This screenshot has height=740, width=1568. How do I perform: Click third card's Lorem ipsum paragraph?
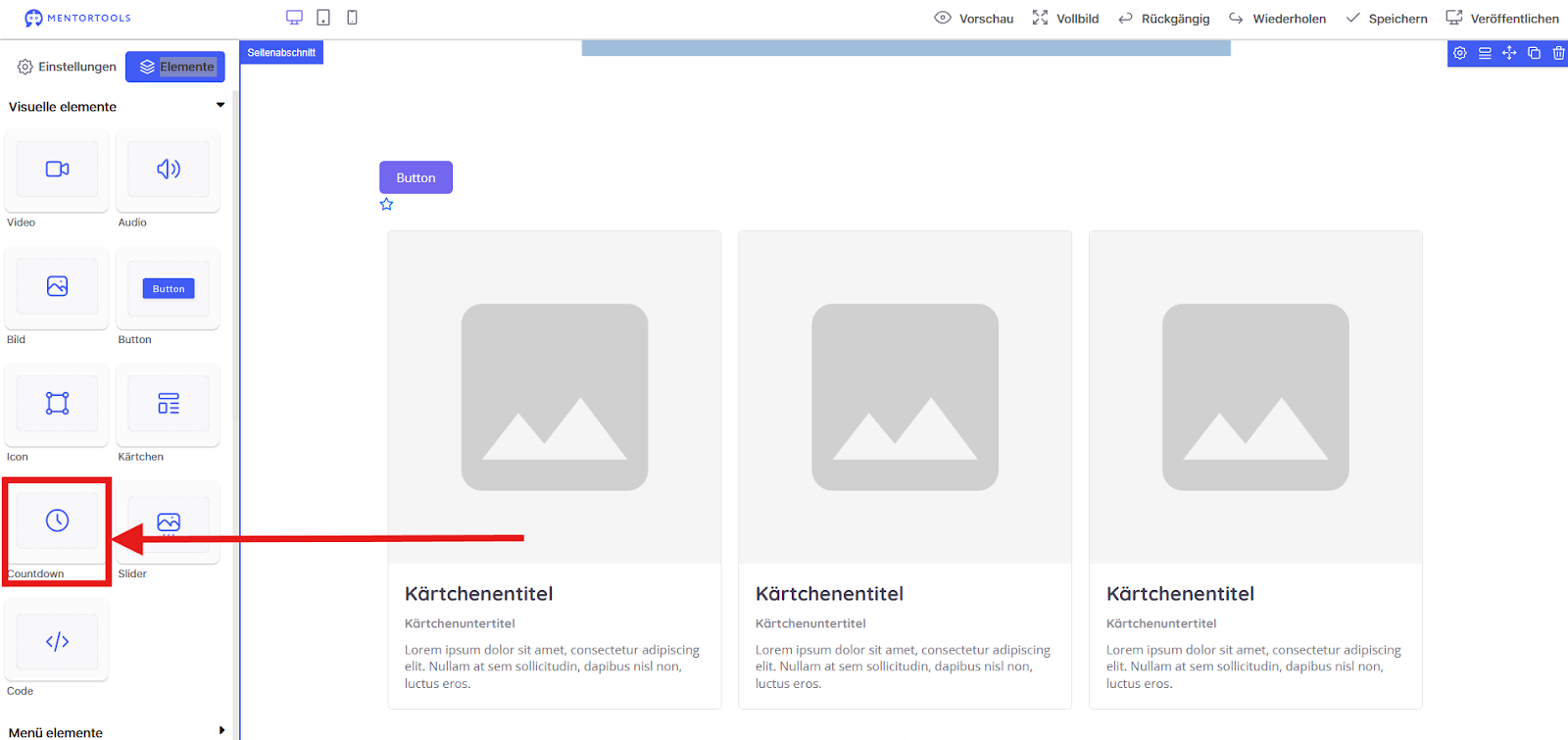1254,666
